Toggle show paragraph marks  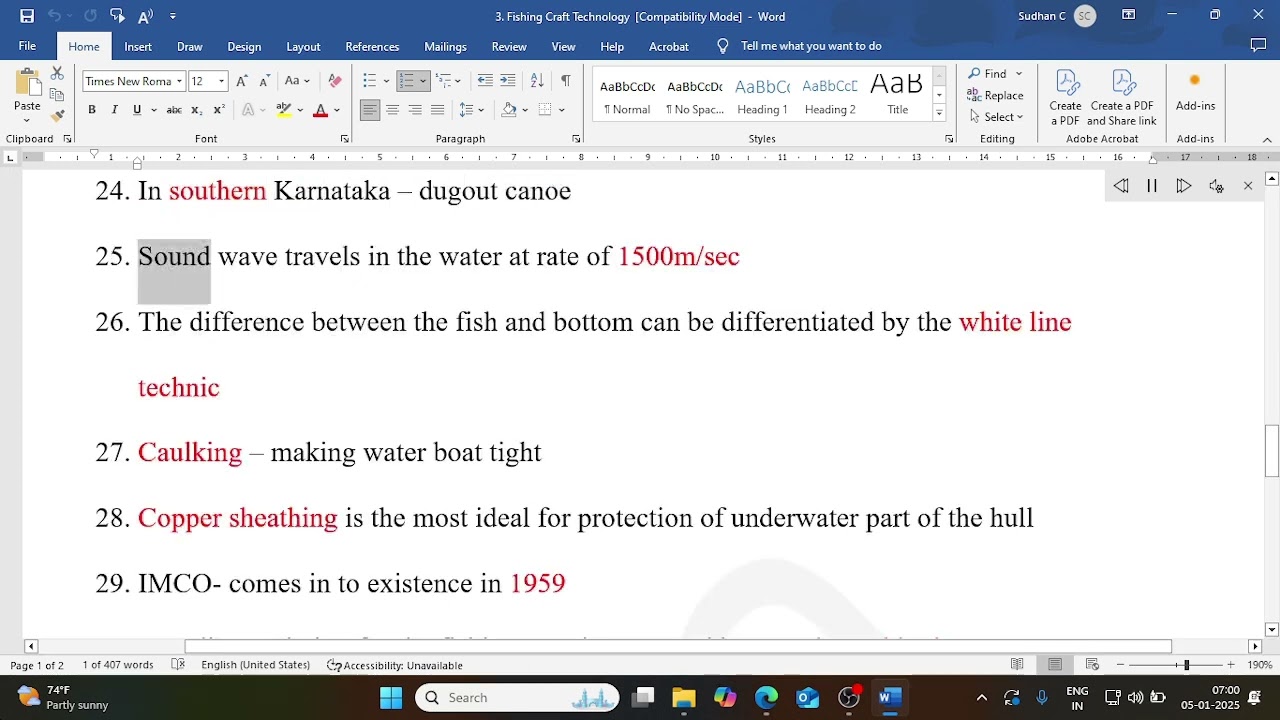pos(566,81)
